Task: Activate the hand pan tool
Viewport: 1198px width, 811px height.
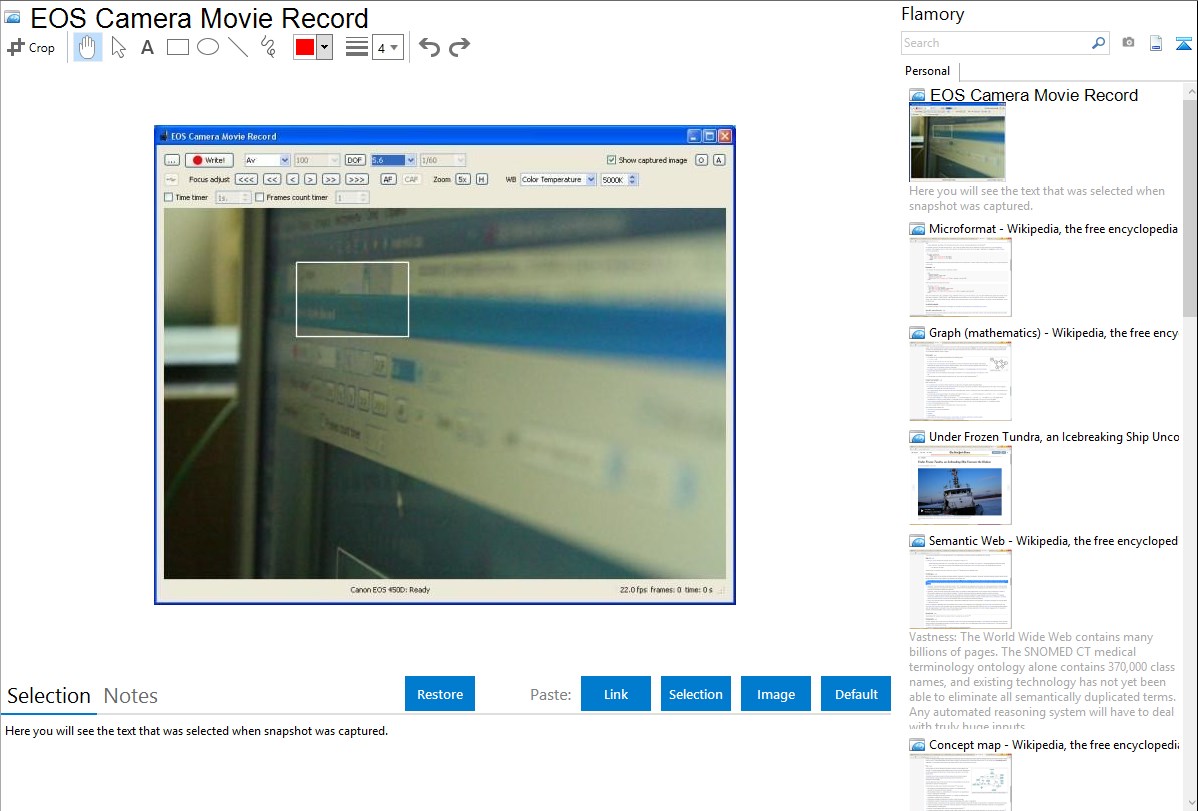Action: [88, 47]
